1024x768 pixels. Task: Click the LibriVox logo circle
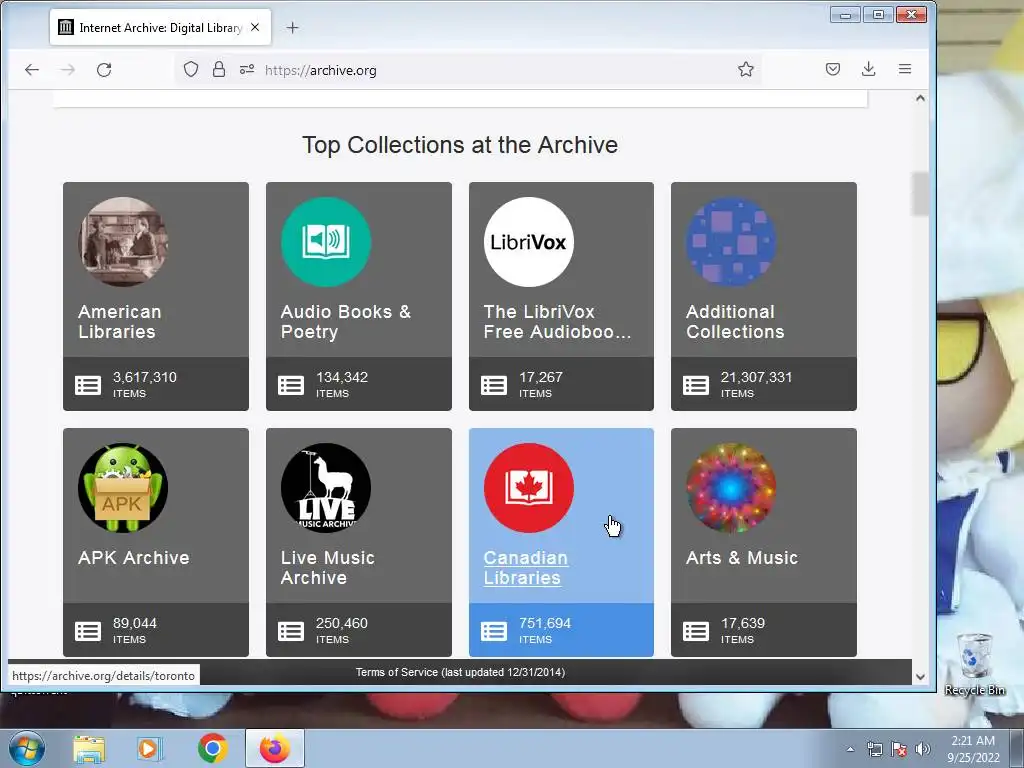pos(529,242)
